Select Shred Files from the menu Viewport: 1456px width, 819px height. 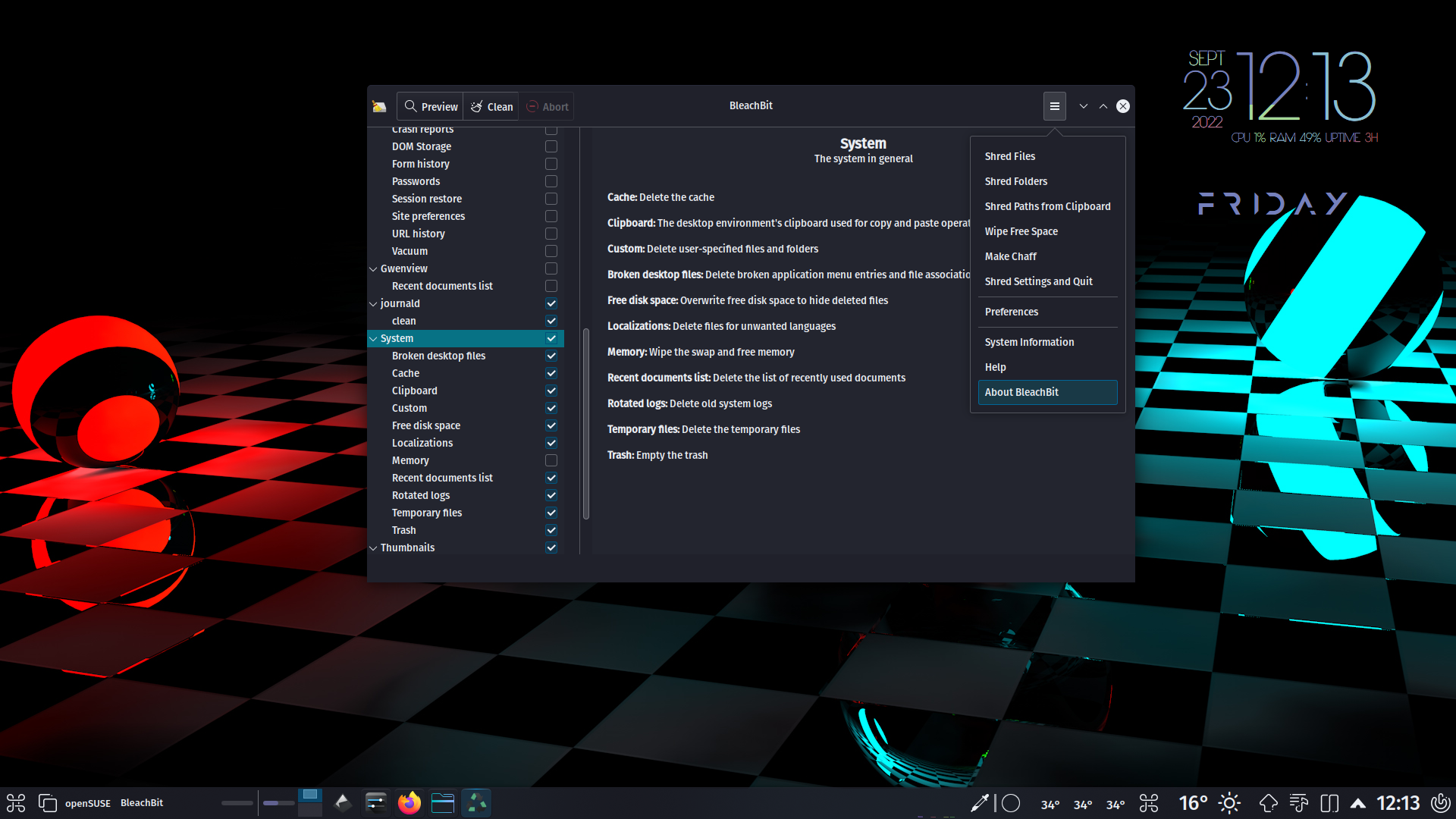coord(1047,156)
